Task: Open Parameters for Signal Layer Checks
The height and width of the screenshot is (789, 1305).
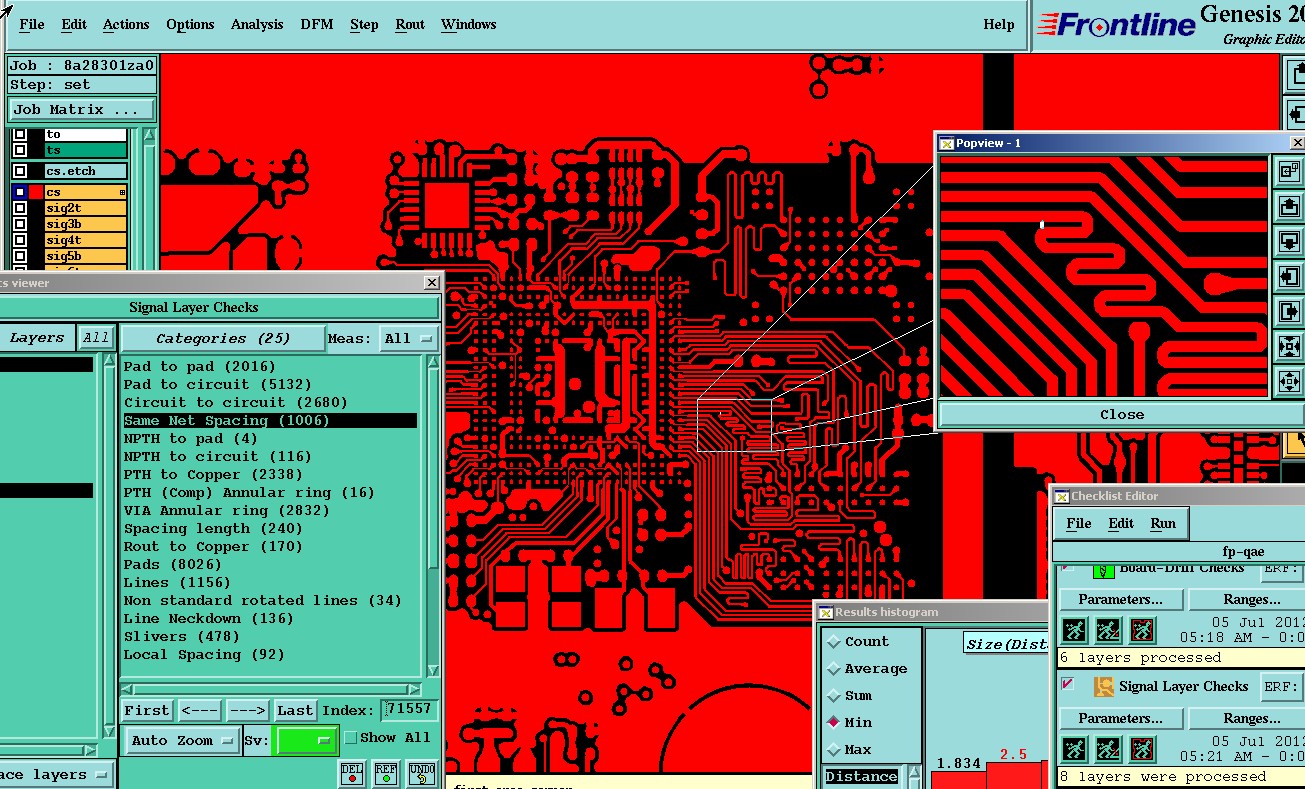Action: point(1120,718)
